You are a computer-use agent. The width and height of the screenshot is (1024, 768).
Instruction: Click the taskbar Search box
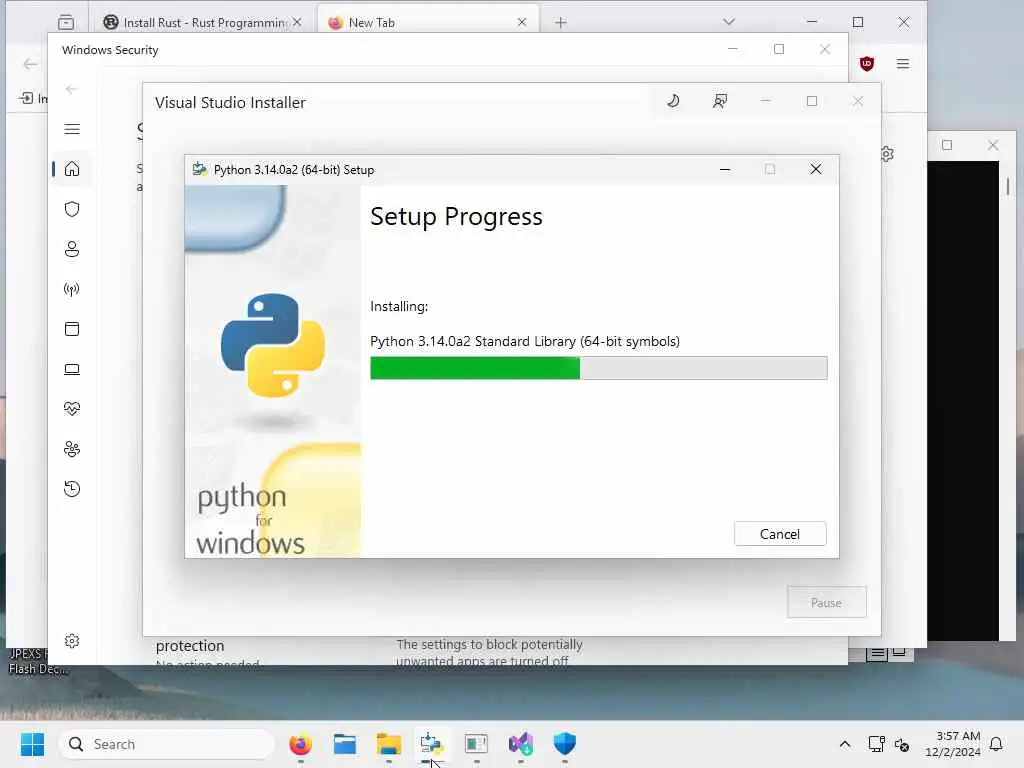pos(167,744)
